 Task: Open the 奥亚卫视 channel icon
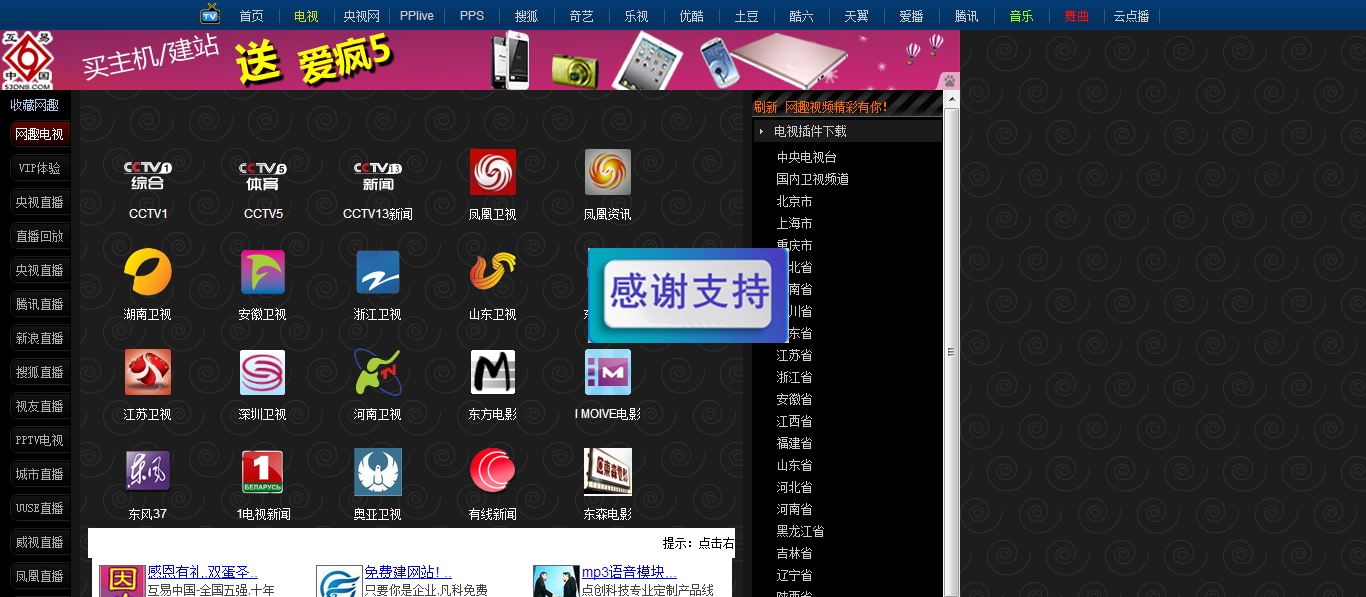[378, 472]
